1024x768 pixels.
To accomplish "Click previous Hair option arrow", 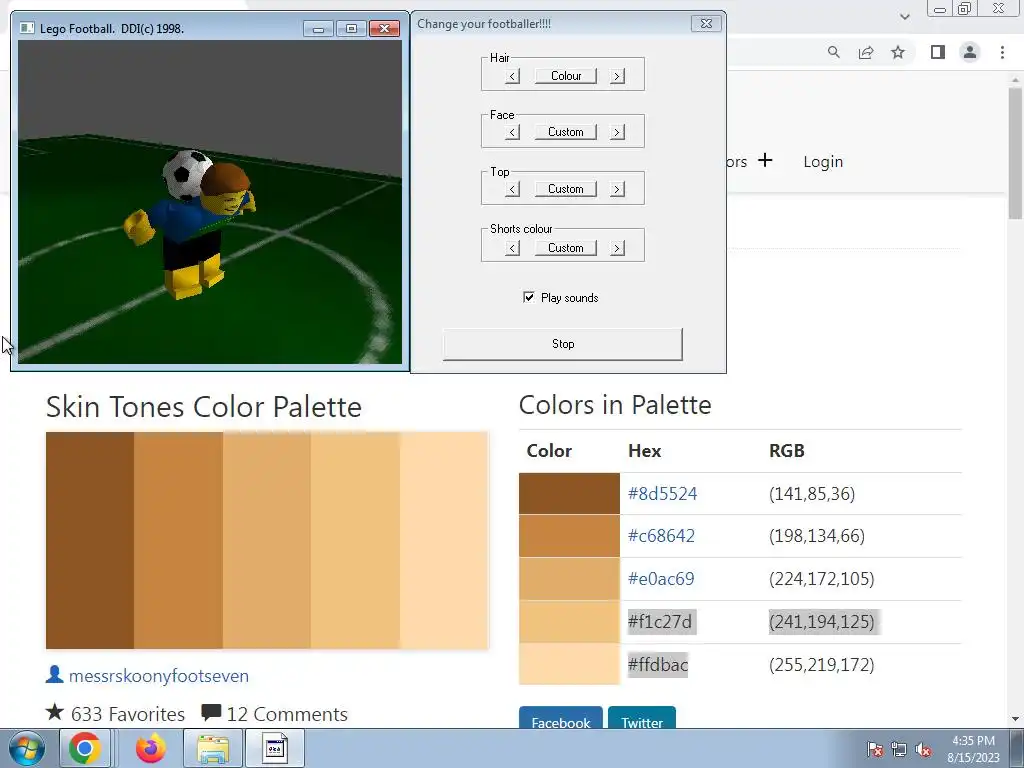I will coord(513,76).
